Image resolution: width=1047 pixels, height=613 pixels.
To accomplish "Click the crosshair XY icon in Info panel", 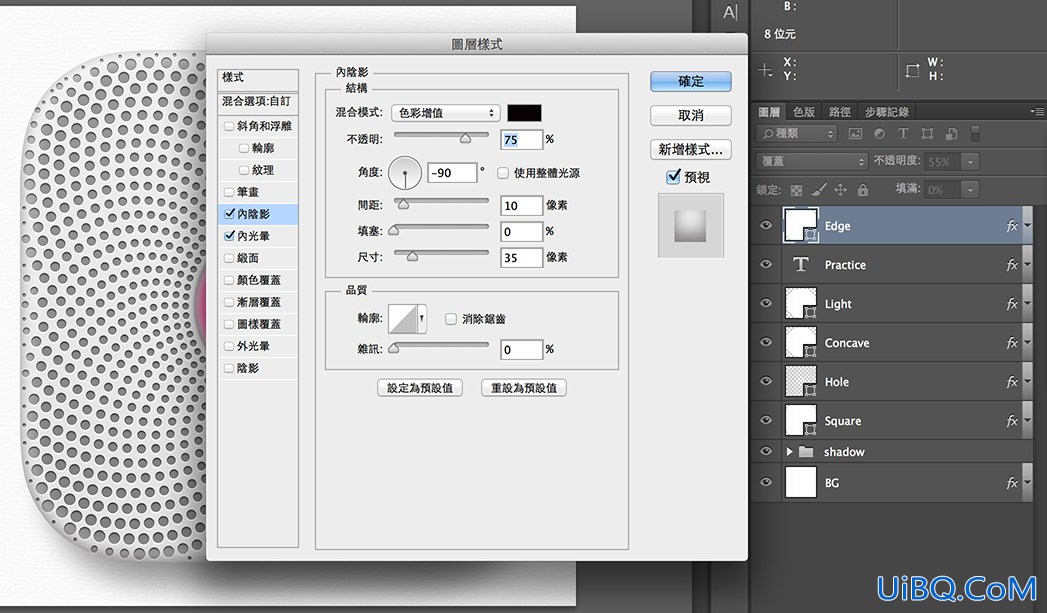I will (x=765, y=69).
